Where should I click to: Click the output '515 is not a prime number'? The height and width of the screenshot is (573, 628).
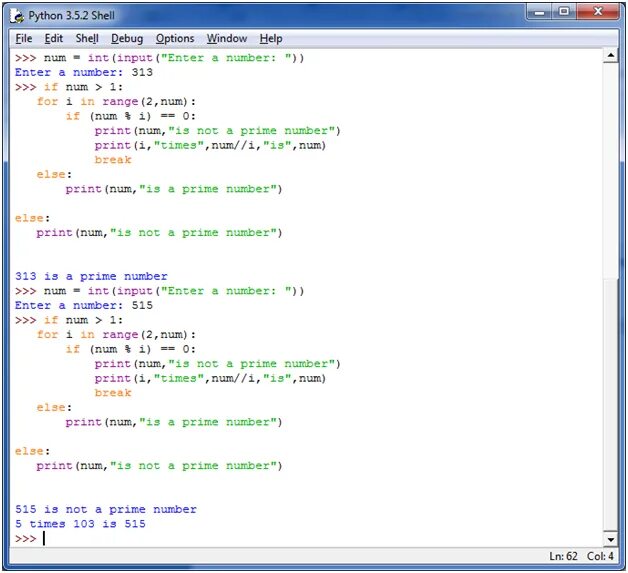click(106, 509)
